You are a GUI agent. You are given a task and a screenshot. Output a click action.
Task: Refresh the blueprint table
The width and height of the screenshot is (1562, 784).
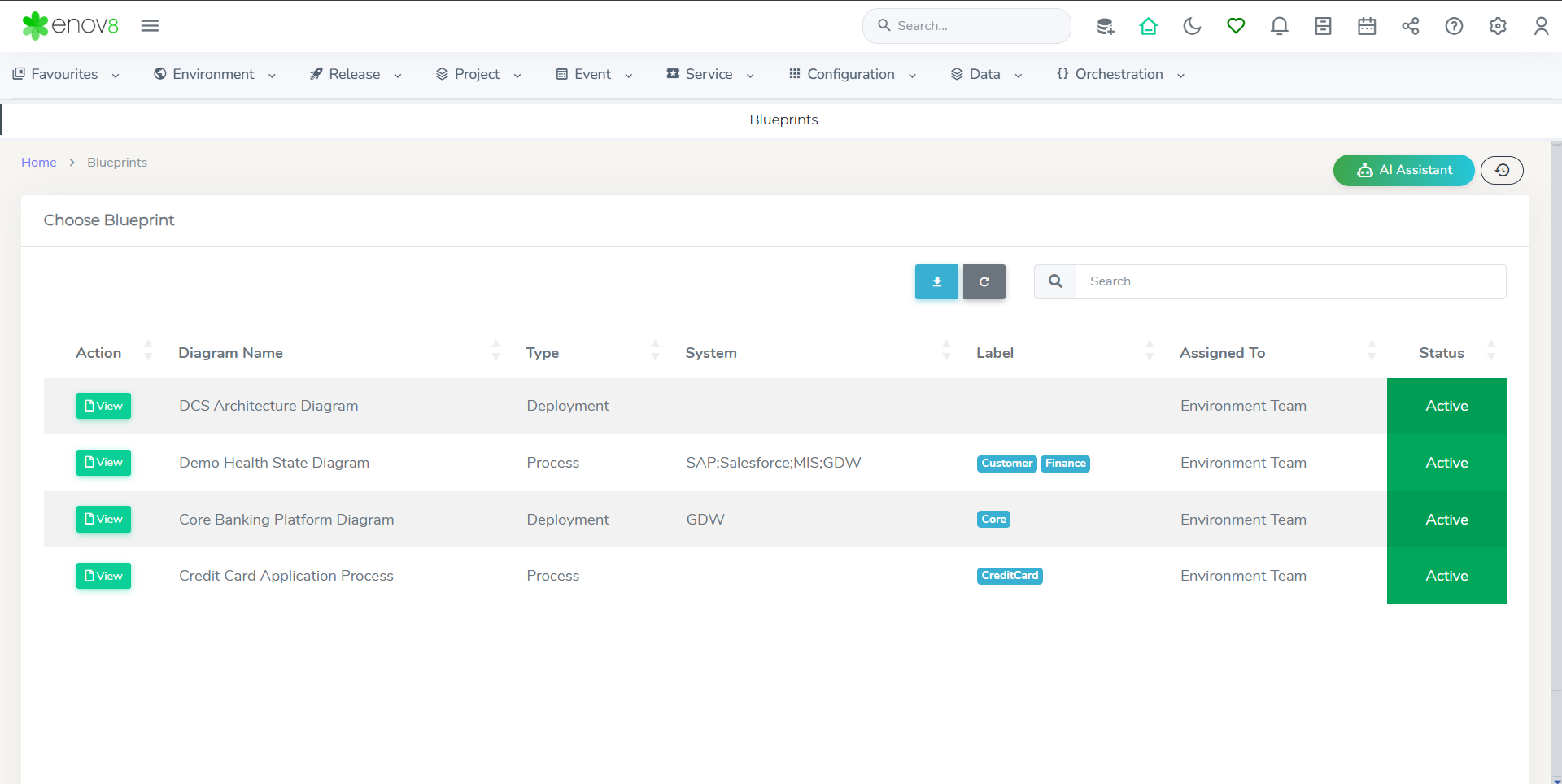984,281
